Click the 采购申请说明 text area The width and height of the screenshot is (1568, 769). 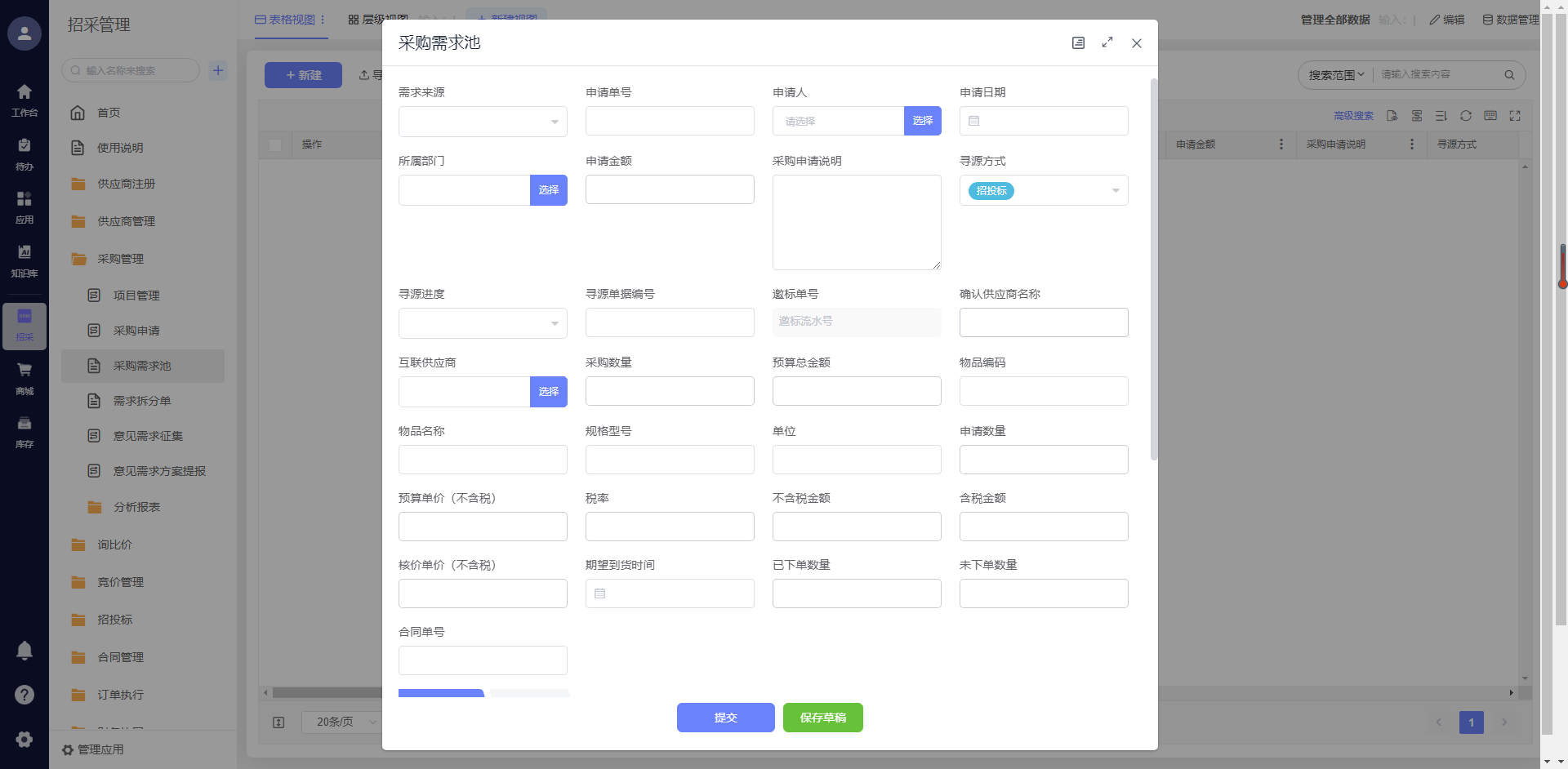pos(856,222)
